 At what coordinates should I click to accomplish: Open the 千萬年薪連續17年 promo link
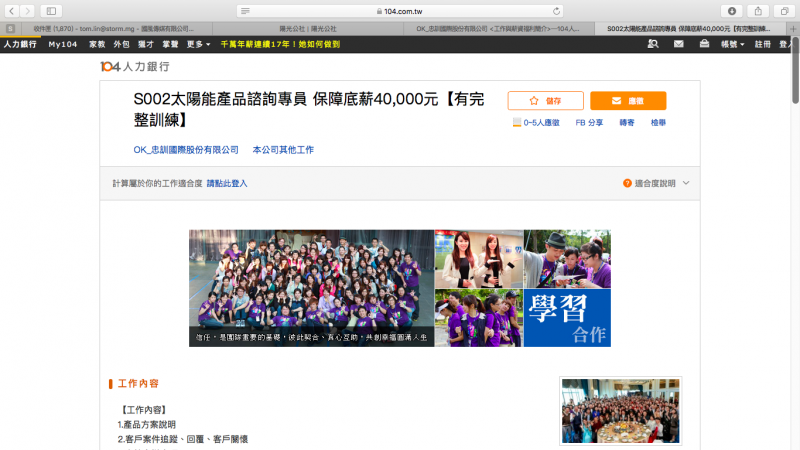(280, 44)
